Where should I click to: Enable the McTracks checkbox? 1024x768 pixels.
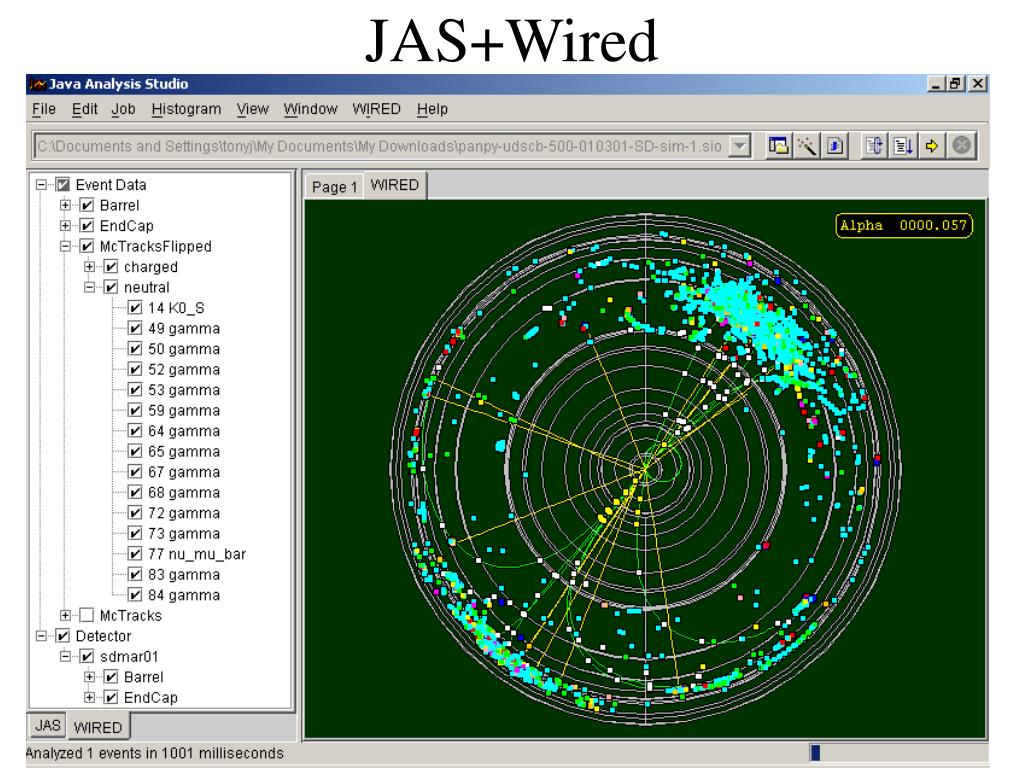pos(87,615)
